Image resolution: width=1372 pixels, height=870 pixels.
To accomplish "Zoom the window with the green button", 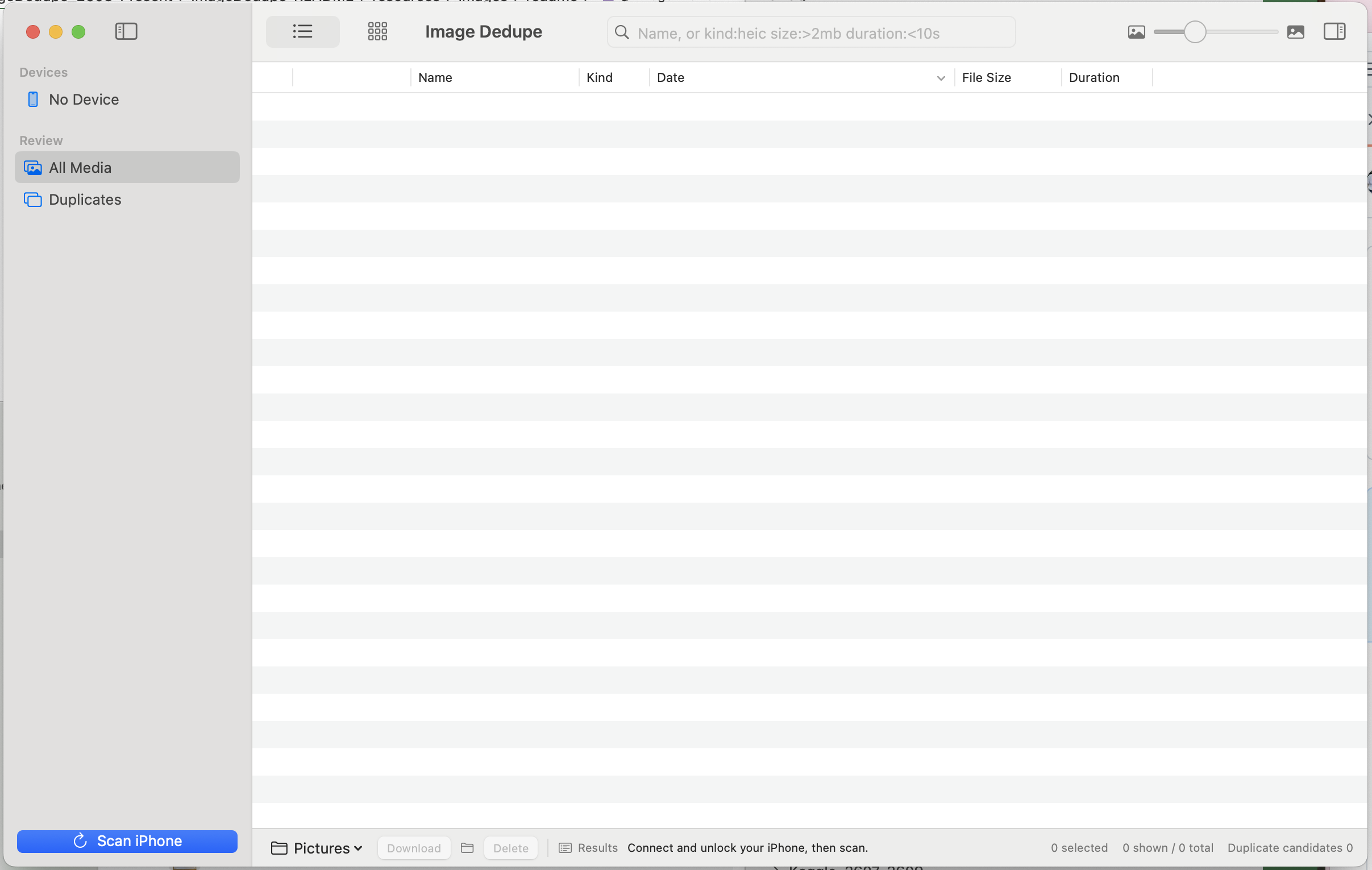I will (x=78, y=32).
